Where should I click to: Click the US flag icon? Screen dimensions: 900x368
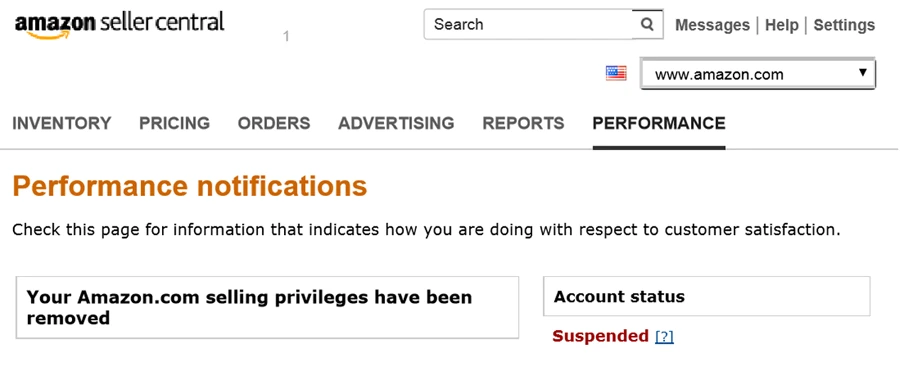[x=616, y=73]
